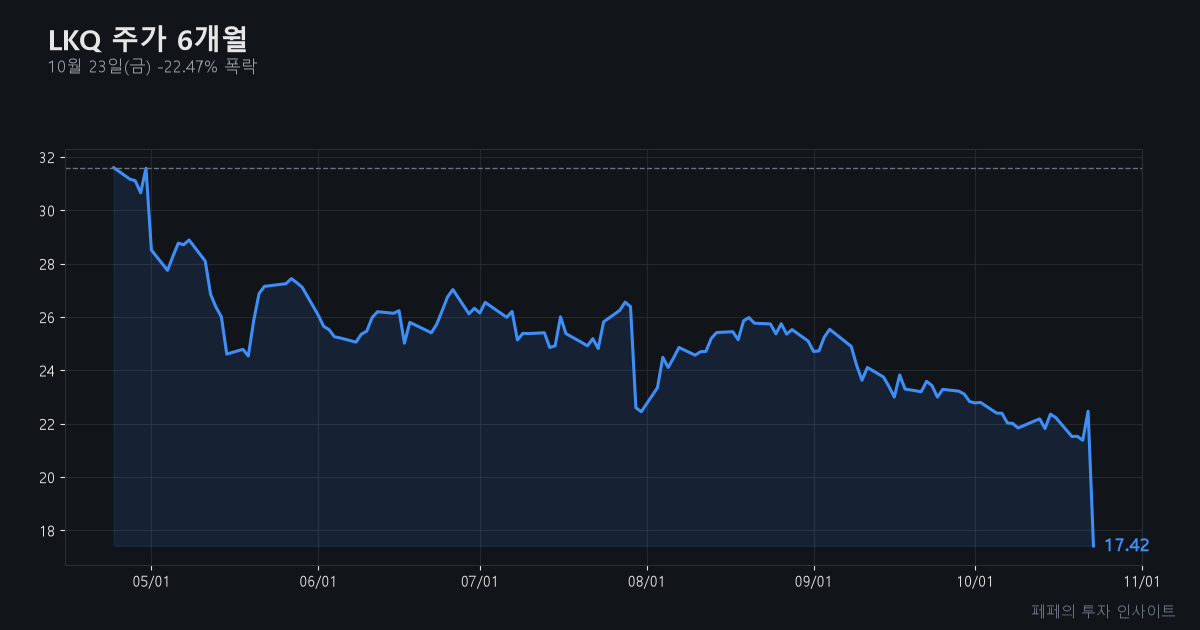
Task: Click the x-axis date 07/01
Action: click(x=480, y=581)
